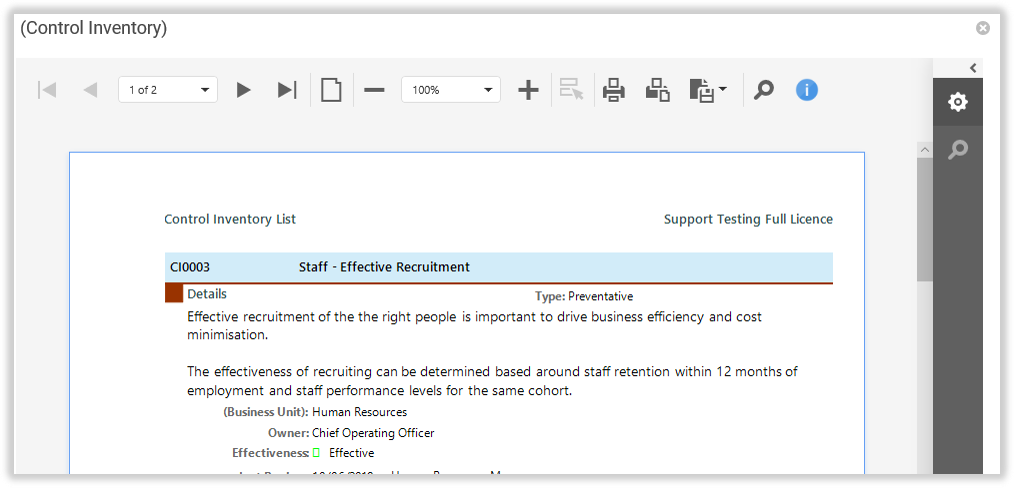The image size is (1014, 488).
Task: Print the Control Inventory report
Action: tap(613, 90)
